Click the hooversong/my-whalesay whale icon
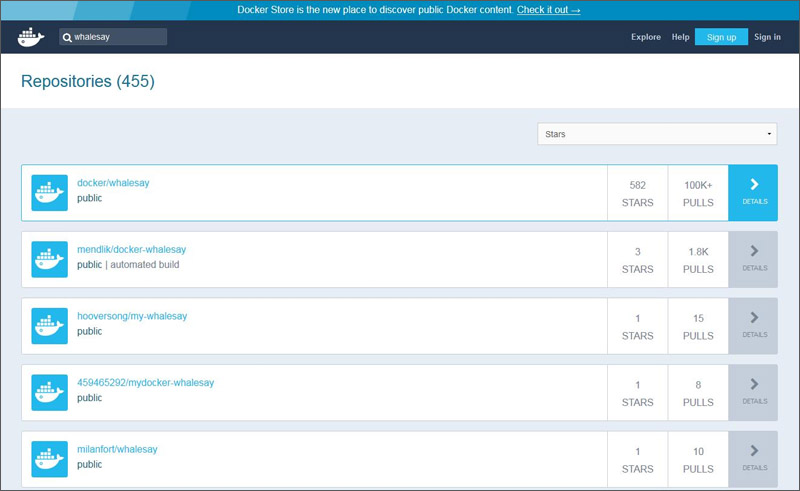This screenshot has width=800, height=491. tap(50, 326)
